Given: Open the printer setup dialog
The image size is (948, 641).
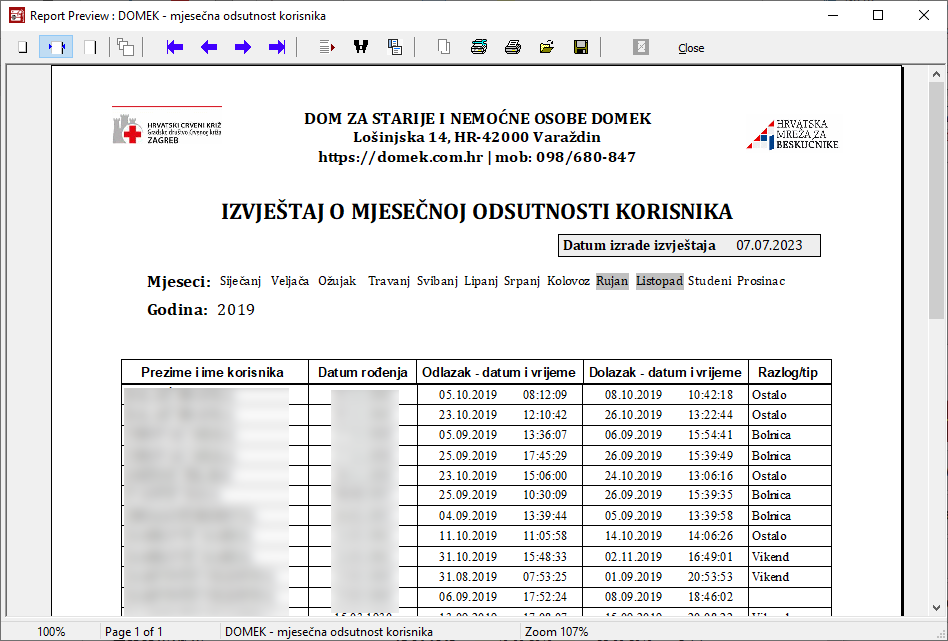Looking at the screenshot, I should tap(479, 47).
